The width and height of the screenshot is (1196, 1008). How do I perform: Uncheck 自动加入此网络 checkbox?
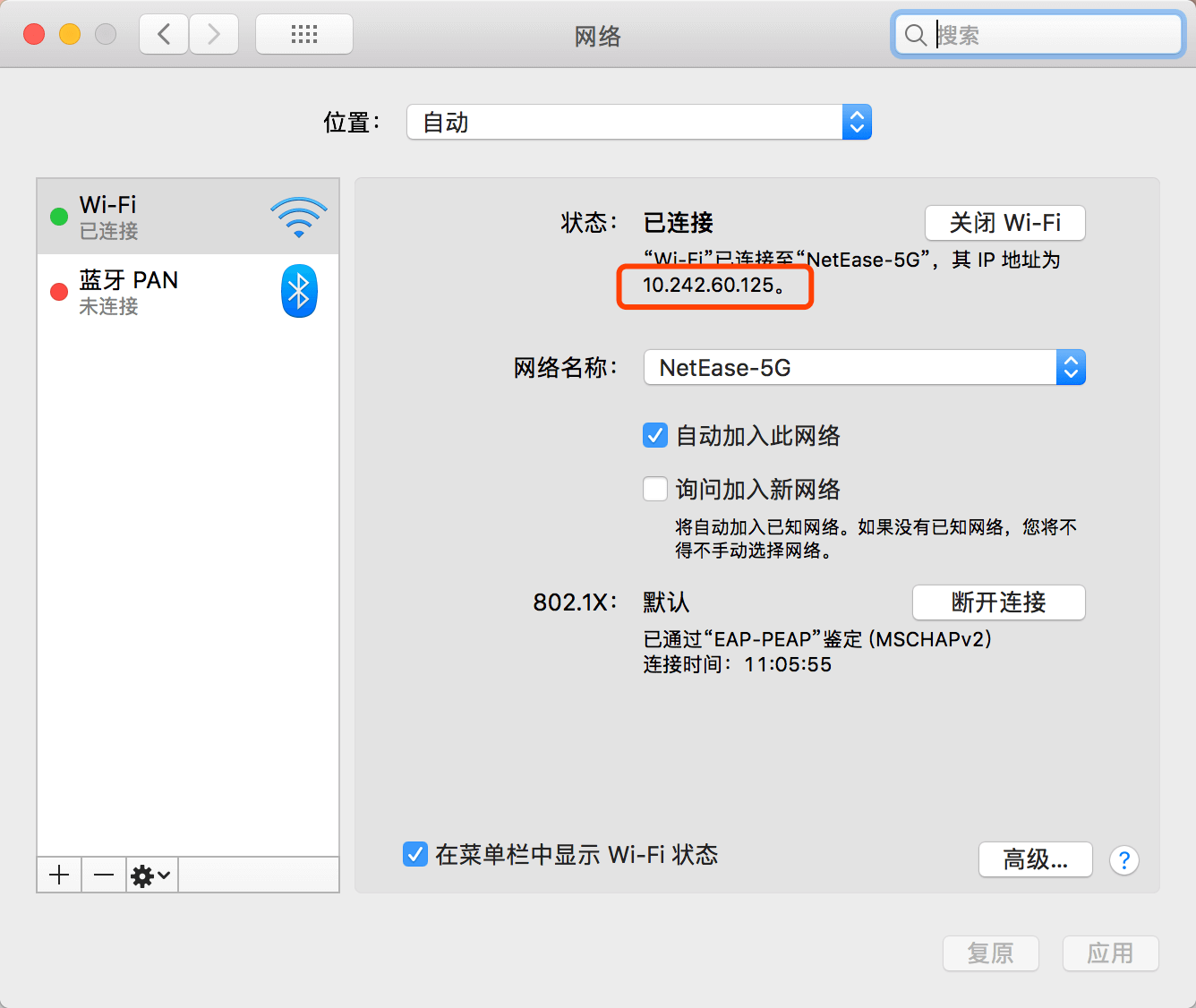coord(655,436)
